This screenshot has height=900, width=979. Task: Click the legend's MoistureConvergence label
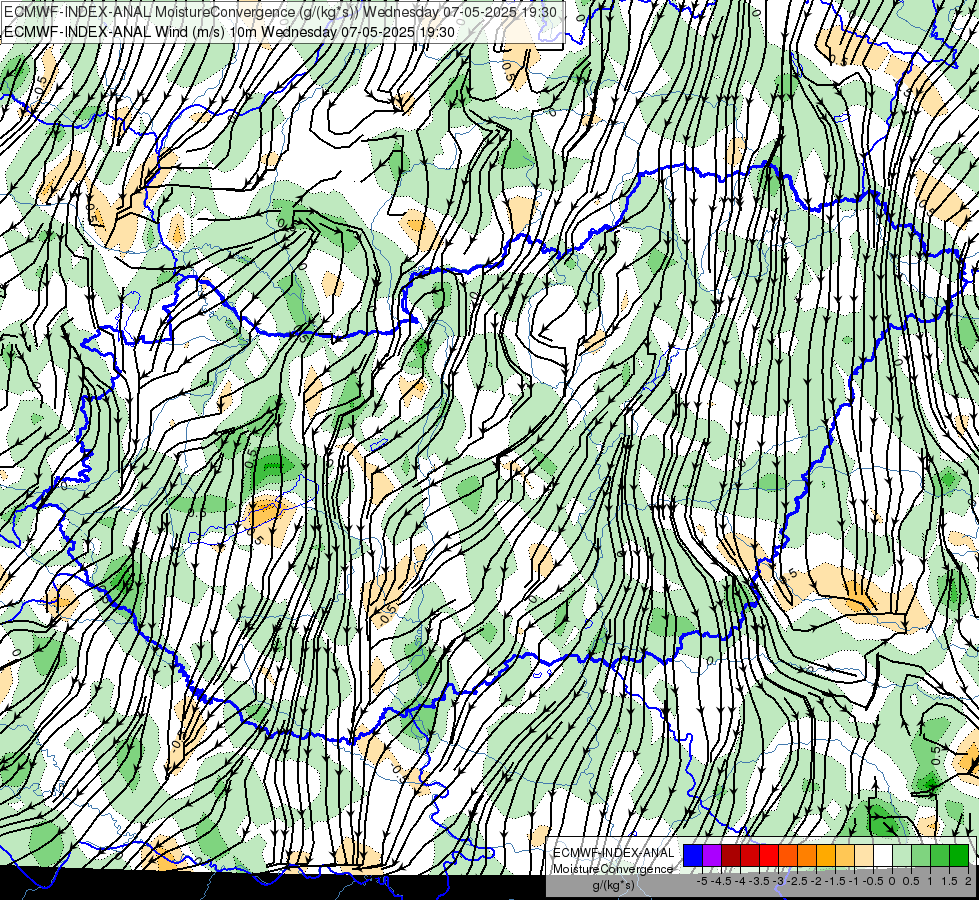tap(613, 869)
